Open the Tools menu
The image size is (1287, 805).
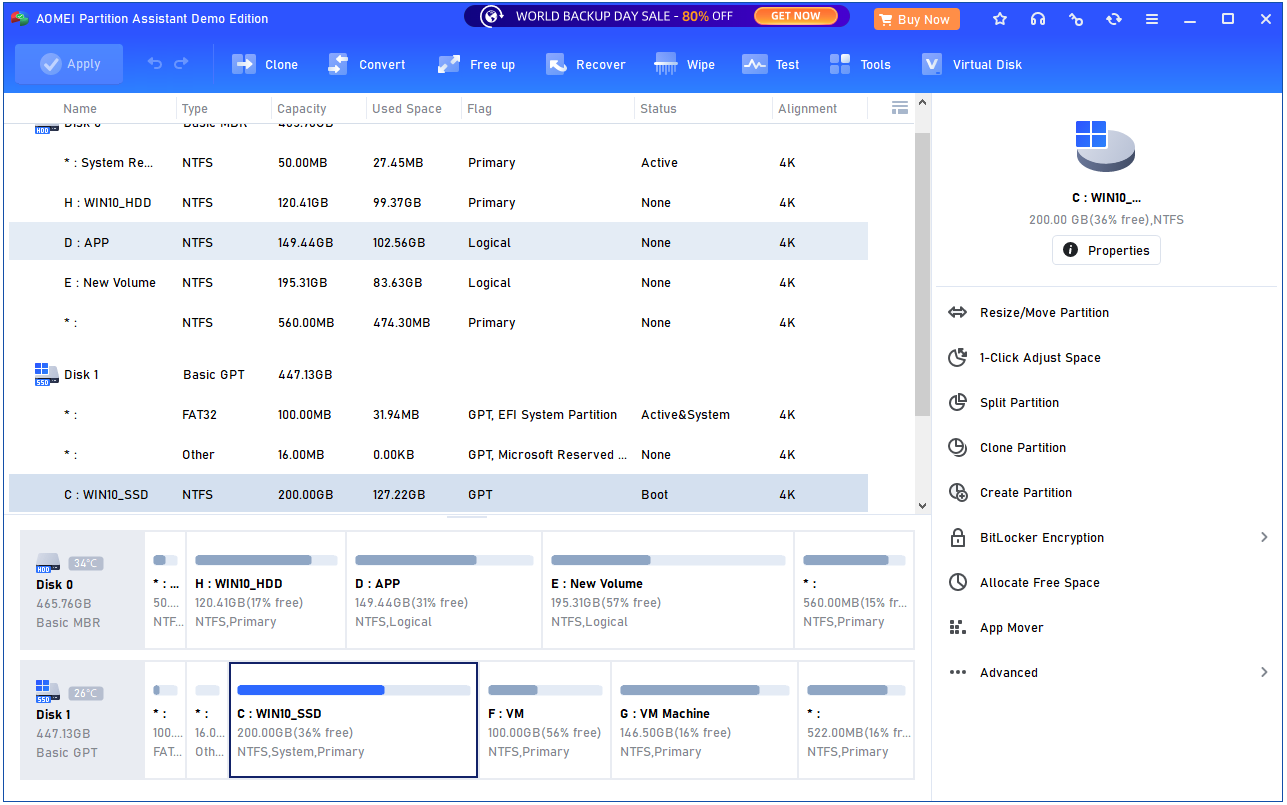pyautogui.click(x=859, y=64)
